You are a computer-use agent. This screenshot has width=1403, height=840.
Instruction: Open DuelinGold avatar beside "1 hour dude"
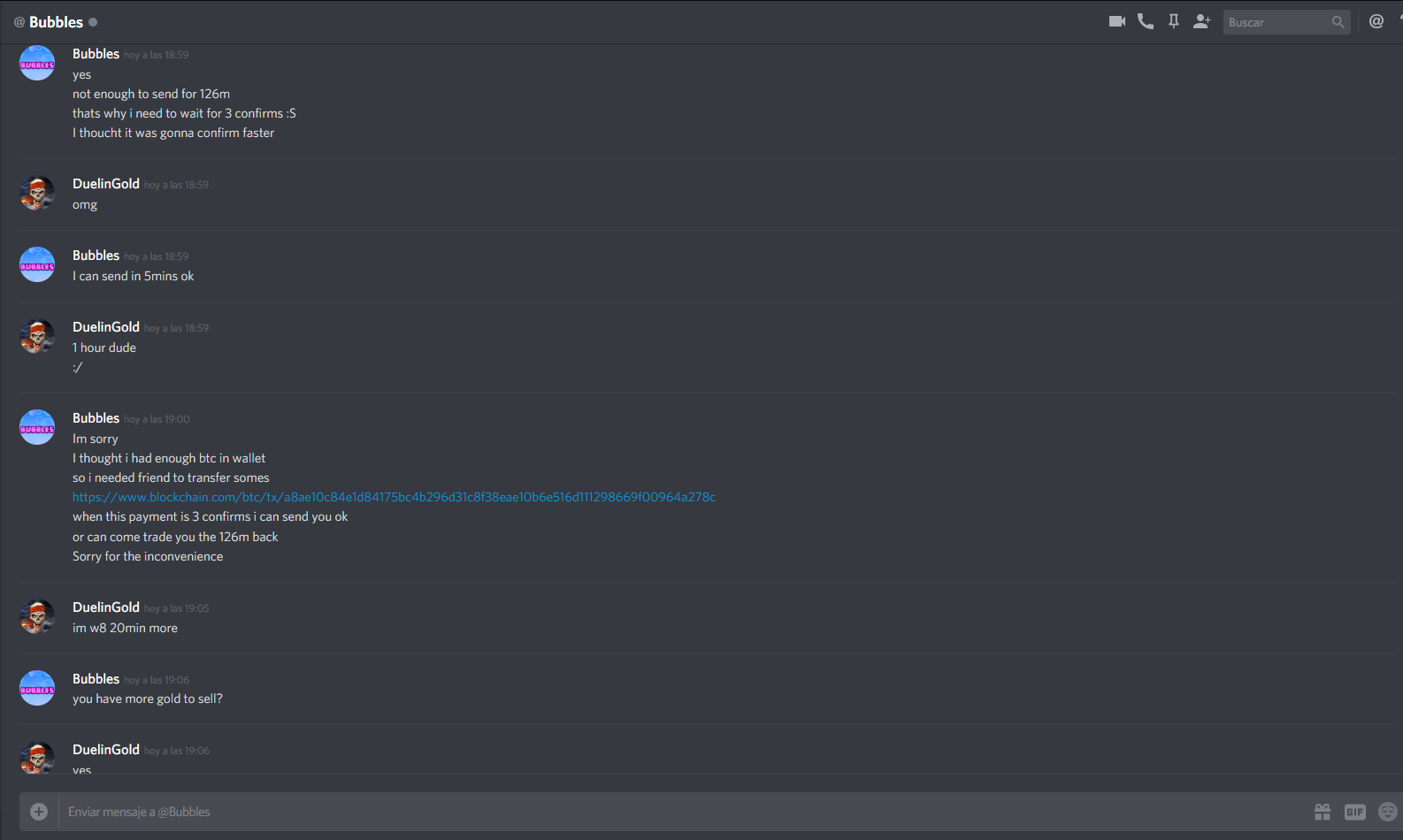click(x=37, y=336)
